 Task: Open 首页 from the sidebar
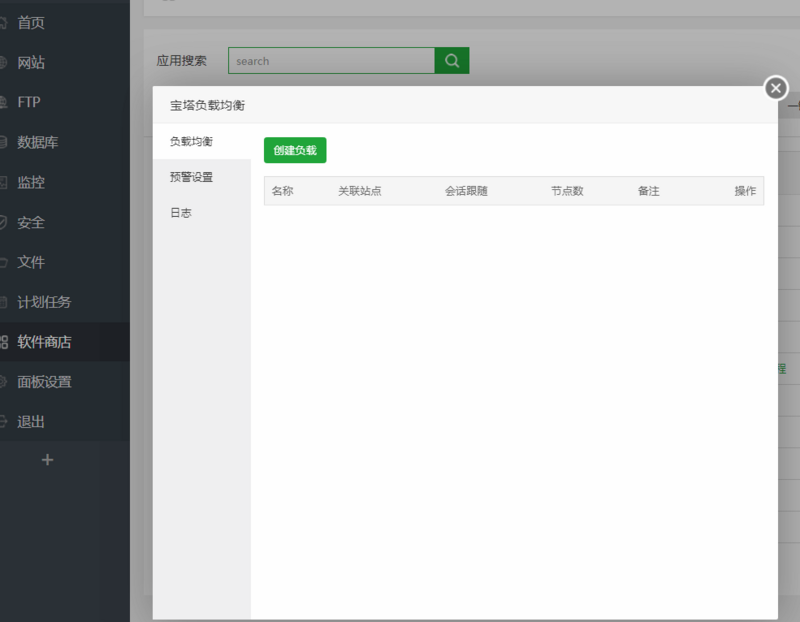[x=32, y=22]
